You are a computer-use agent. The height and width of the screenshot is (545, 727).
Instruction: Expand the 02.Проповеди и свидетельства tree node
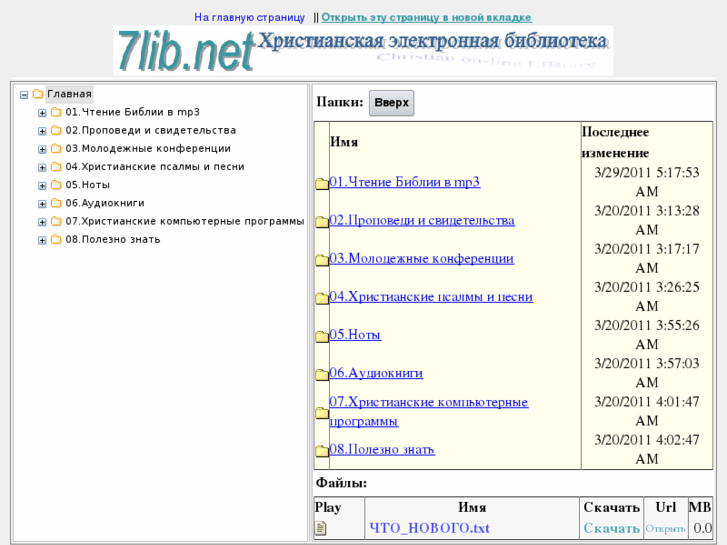click(42, 131)
